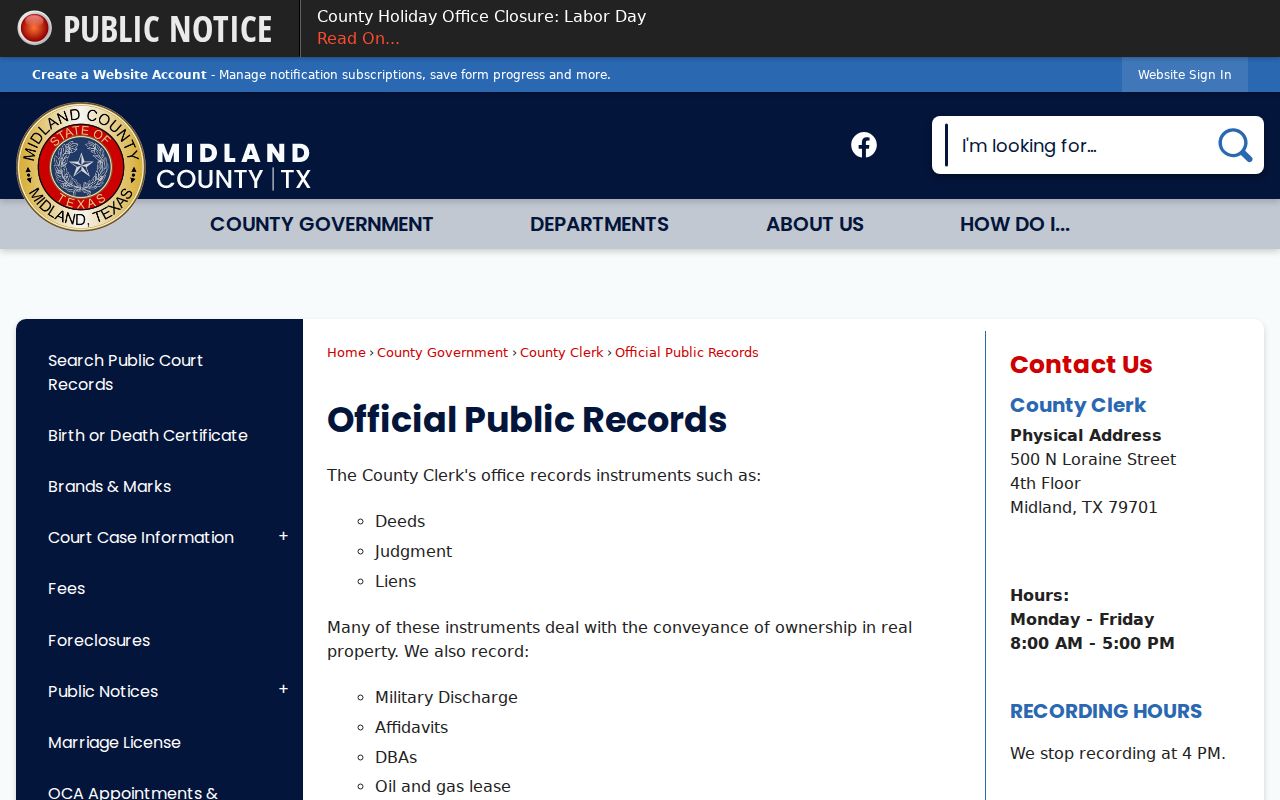Open the County Government menu

tap(321, 224)
